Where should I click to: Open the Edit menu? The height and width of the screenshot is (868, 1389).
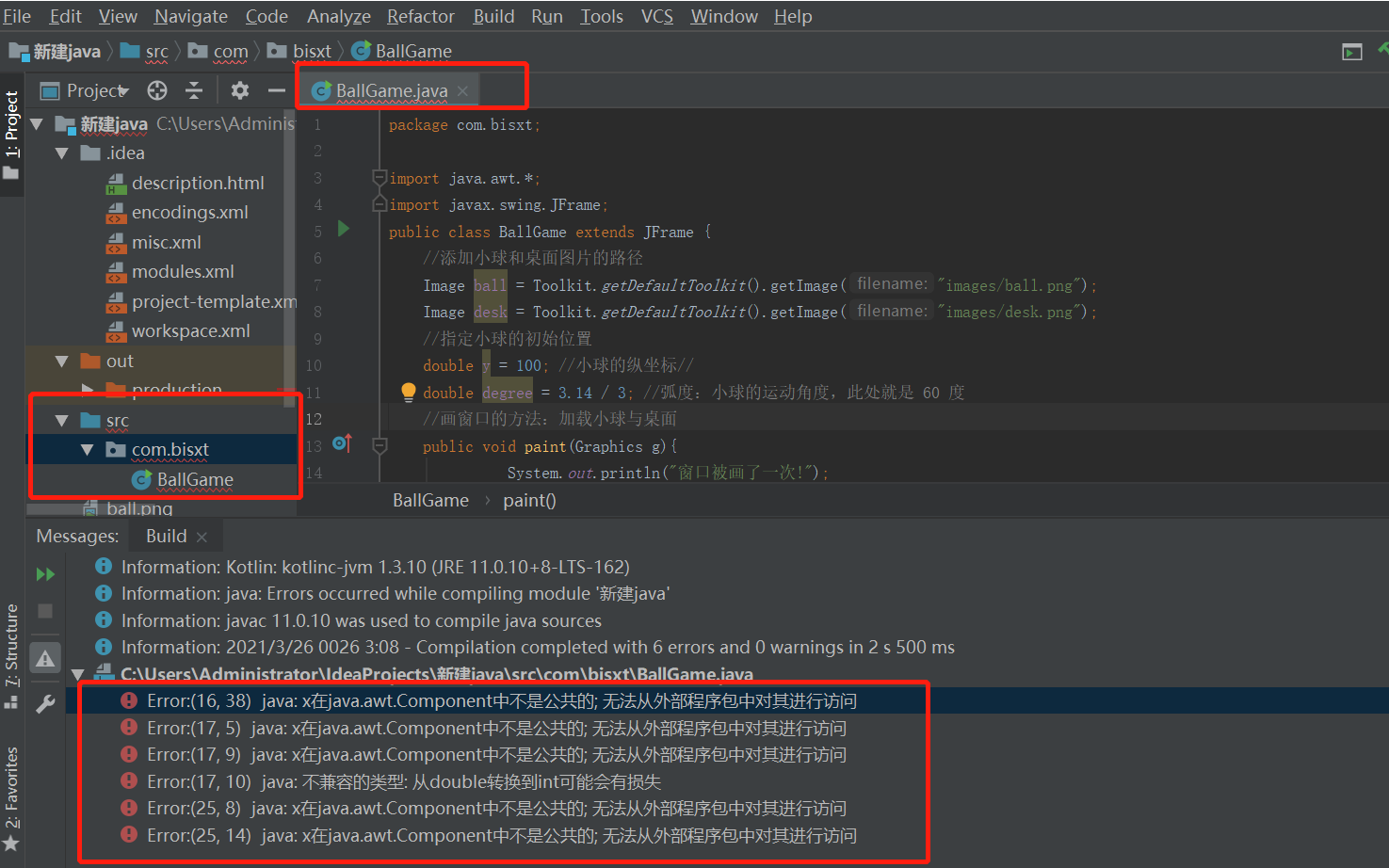65,16
